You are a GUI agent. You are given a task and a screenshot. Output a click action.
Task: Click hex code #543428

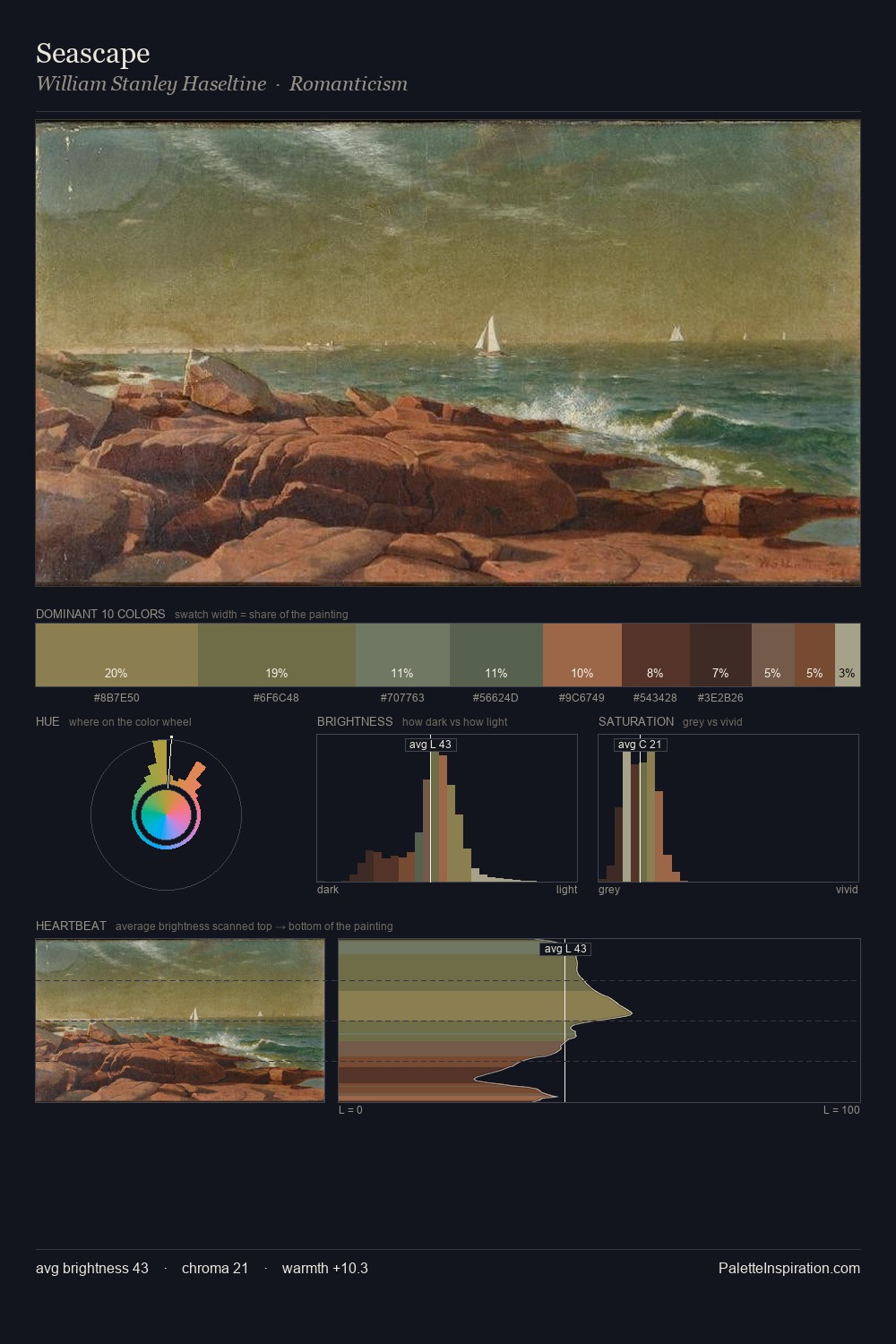point(655,698)
